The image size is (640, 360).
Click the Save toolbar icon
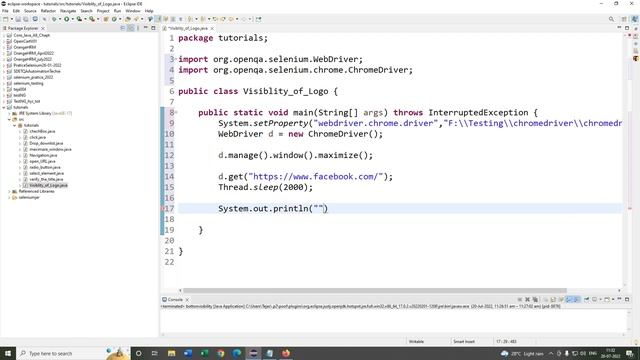coord(18,19)
